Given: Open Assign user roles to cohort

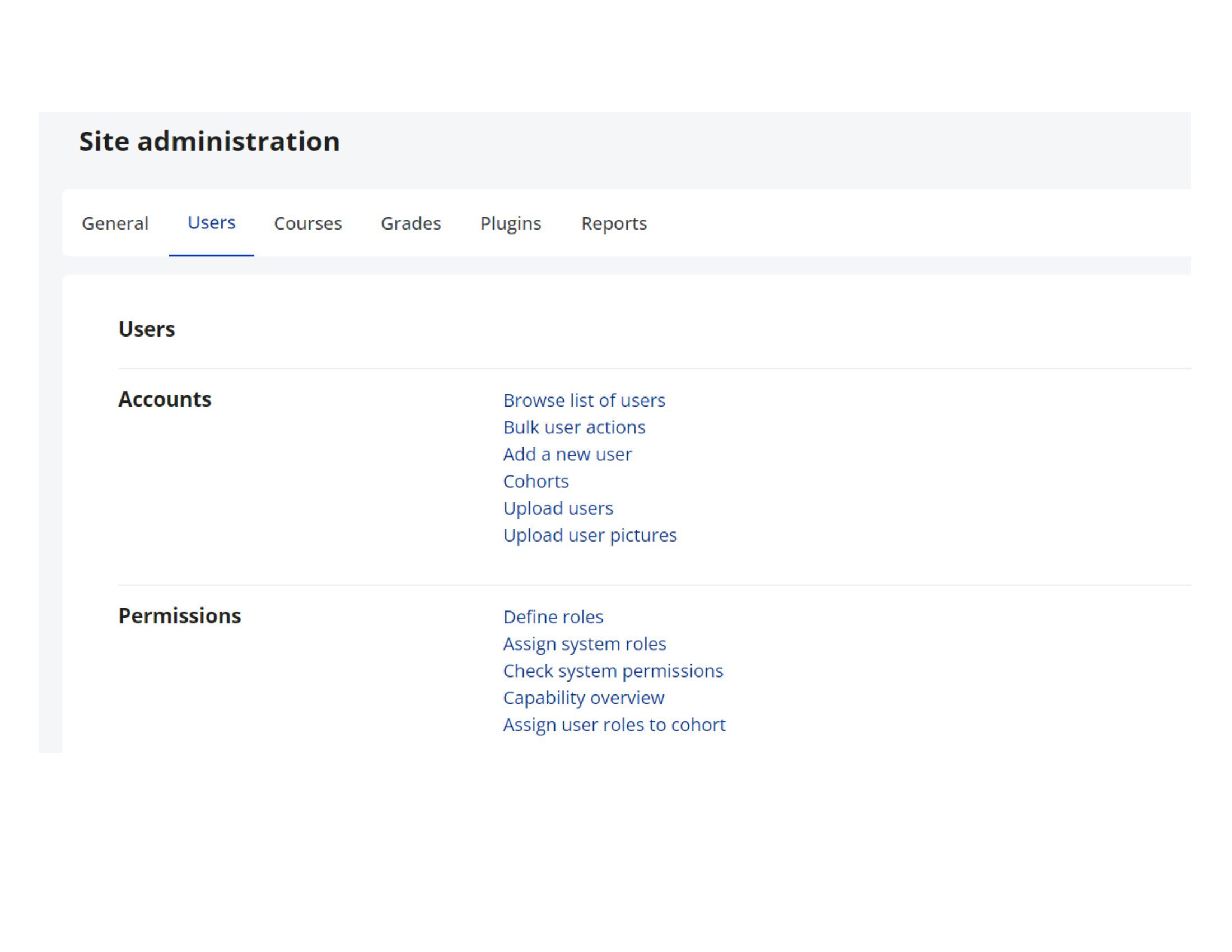Looking at the screenshot, I should [614, 725].
